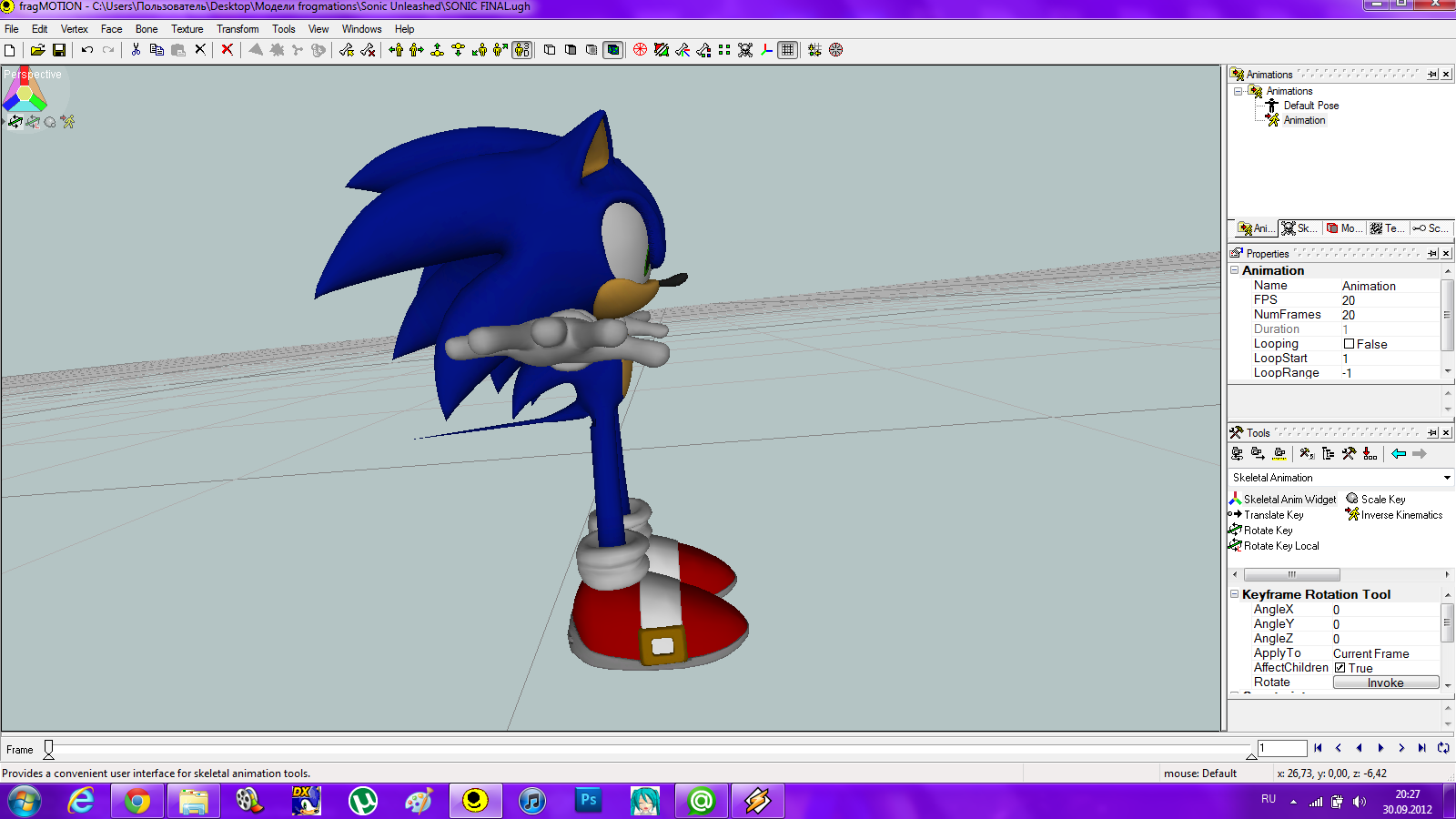Cut the selection with the scissors icon
1456x819 pixels.
[x=136, y=50]
